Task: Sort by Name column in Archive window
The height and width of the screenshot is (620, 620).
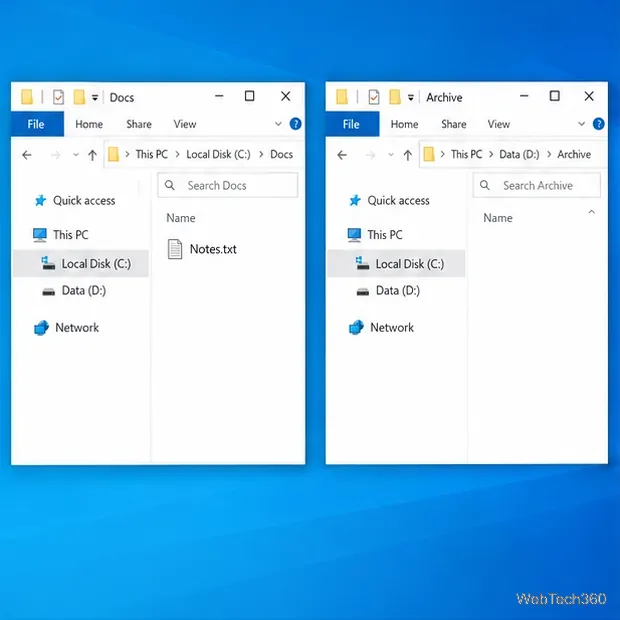Action: click(x=498, y=218)
